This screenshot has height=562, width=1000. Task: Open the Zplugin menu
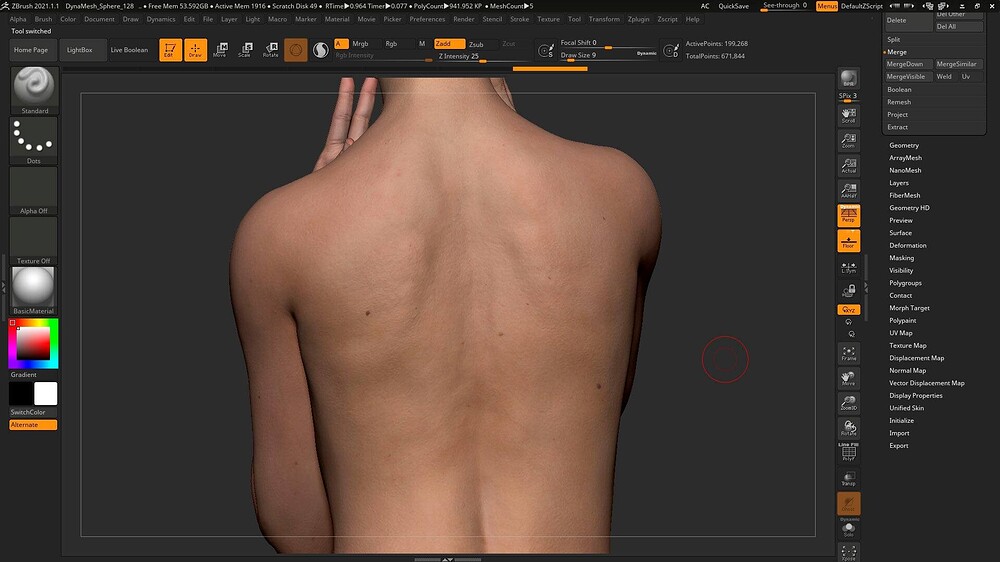pos(638,19)
